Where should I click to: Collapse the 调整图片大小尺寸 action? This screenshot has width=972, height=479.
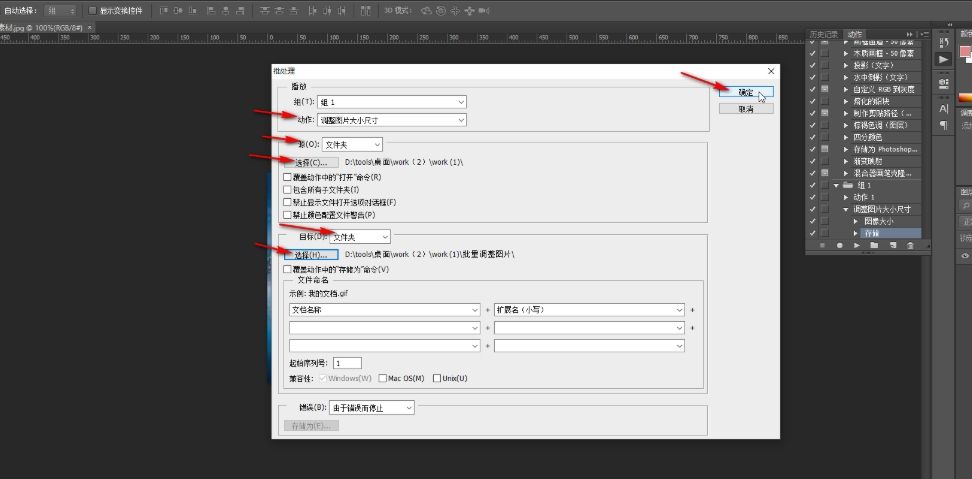[x=846, y=209]
